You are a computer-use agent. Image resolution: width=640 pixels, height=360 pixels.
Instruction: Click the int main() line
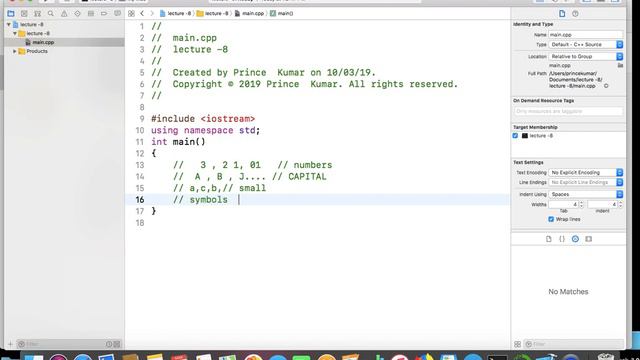tap(178, 142)
